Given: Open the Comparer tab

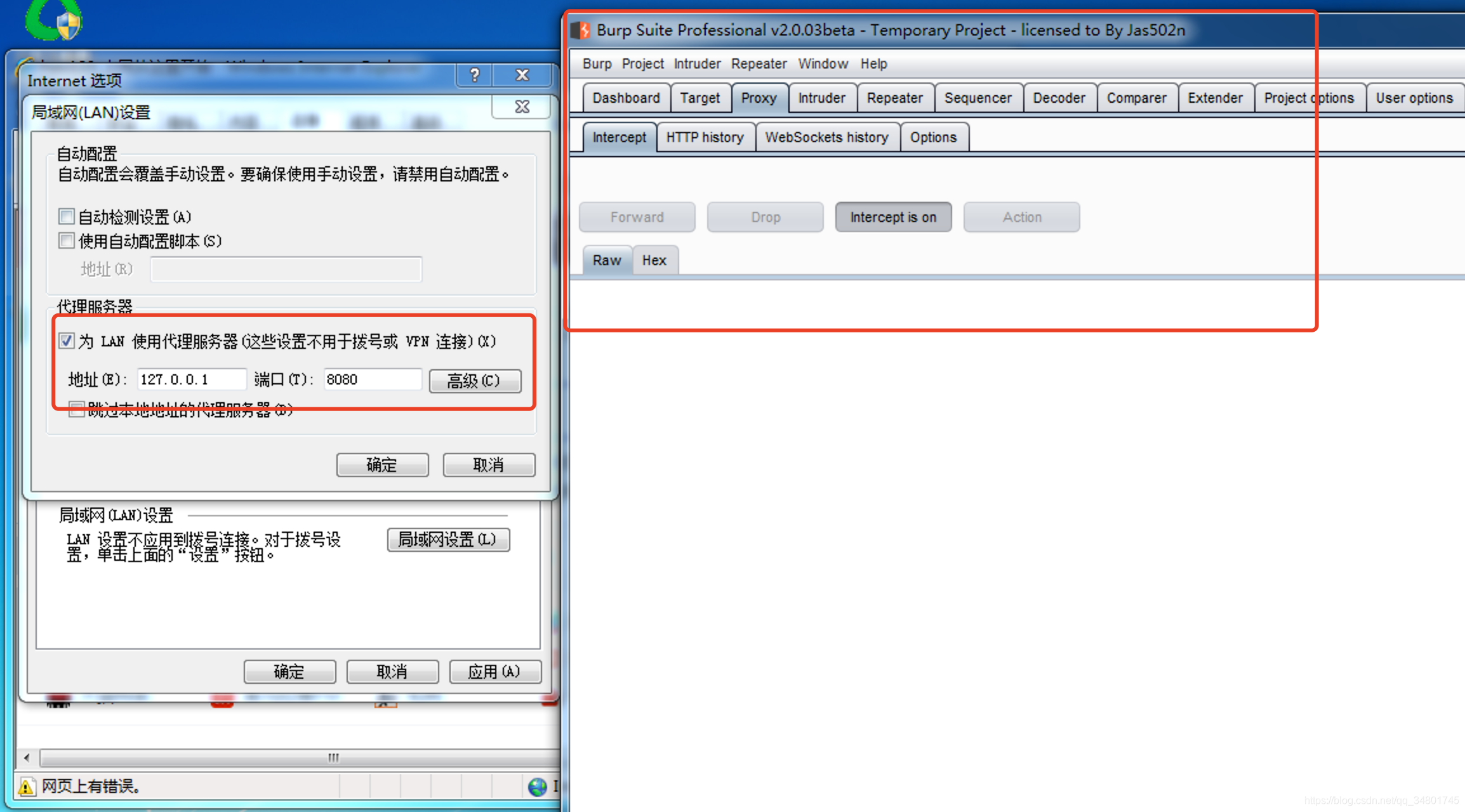Looking at the screenshot, I should tap(1137, 98).
